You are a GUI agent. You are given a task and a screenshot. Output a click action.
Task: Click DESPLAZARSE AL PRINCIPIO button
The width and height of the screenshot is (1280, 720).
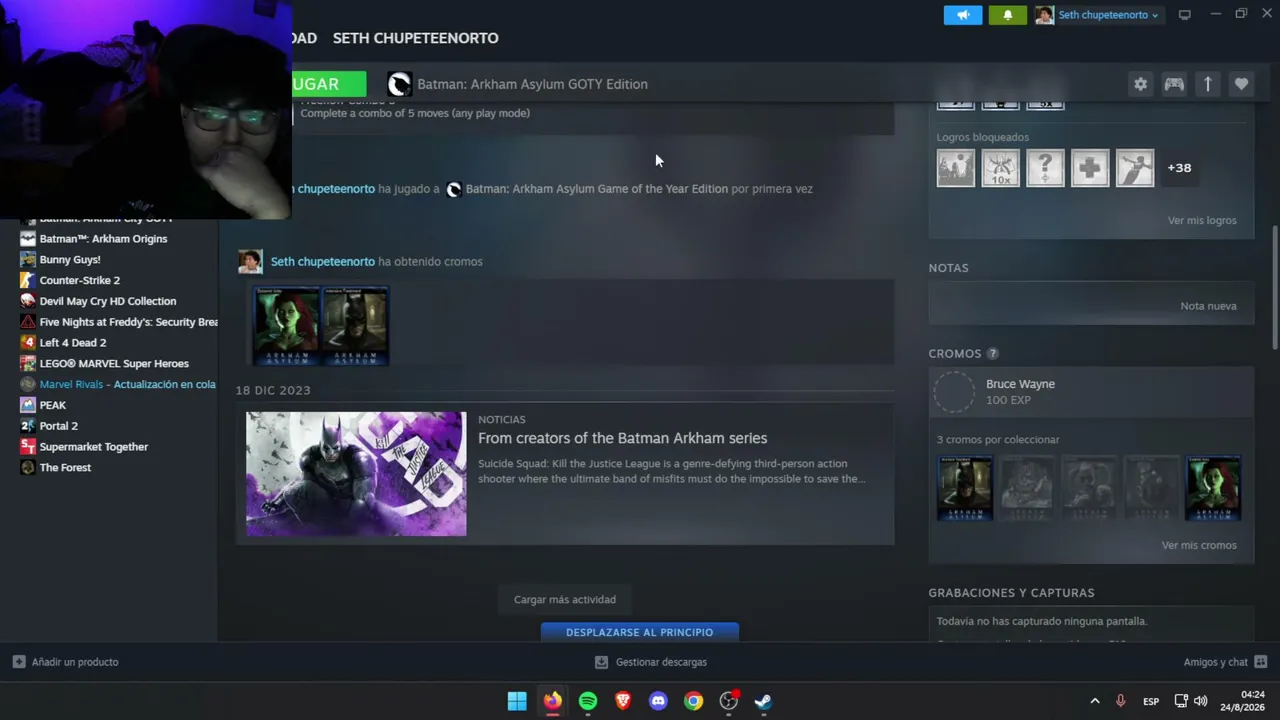point(640,632)
